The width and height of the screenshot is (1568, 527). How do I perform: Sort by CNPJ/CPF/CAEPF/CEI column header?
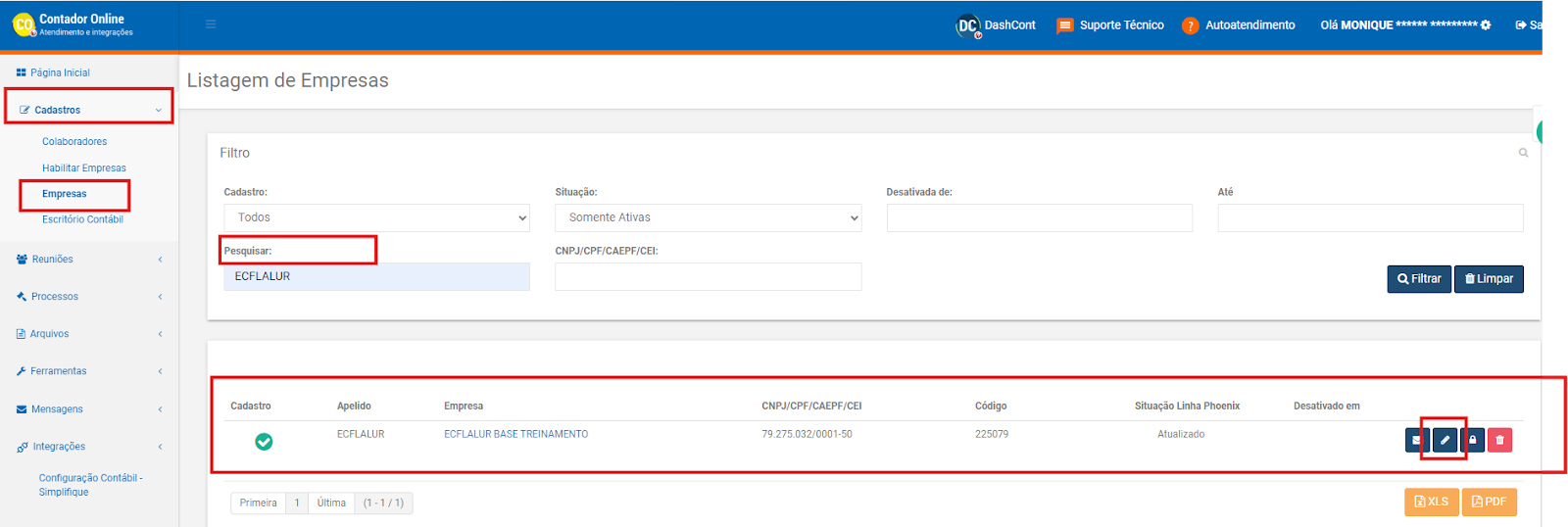(x=811, y=406)
